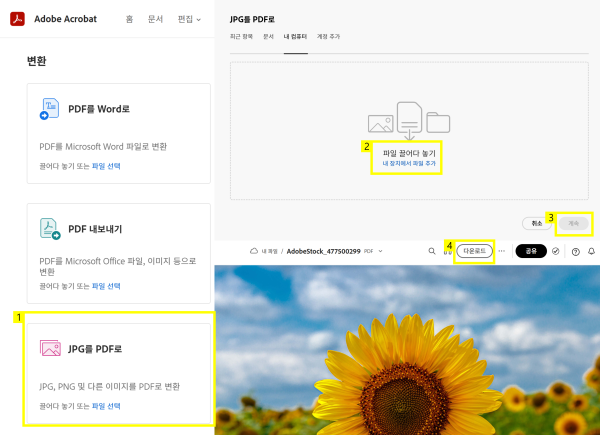Switch to the 계정 추가 tab
The image size is (600, 435).
[328, 36]
